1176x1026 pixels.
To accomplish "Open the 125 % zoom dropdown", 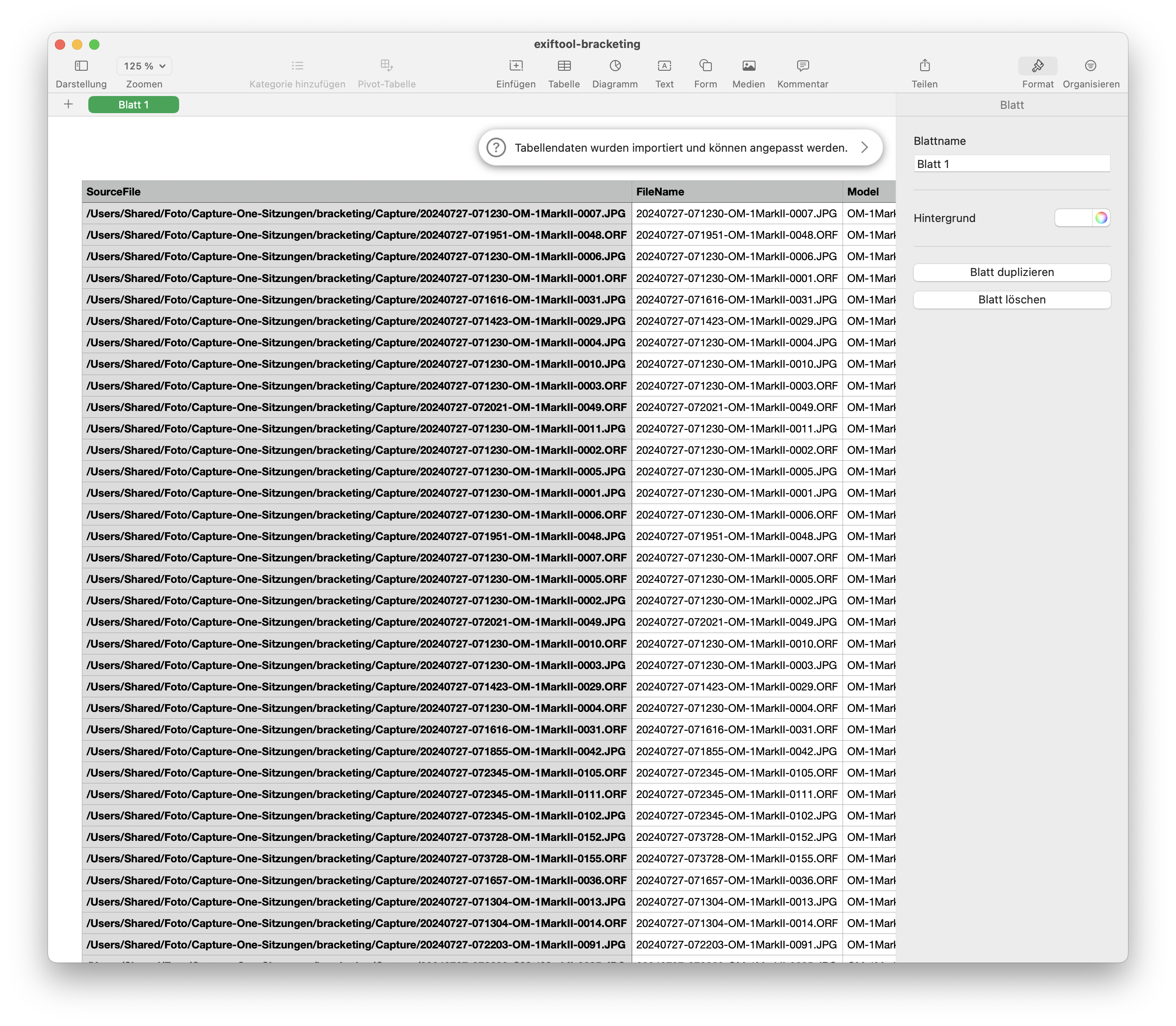I will tap(144, 66).
